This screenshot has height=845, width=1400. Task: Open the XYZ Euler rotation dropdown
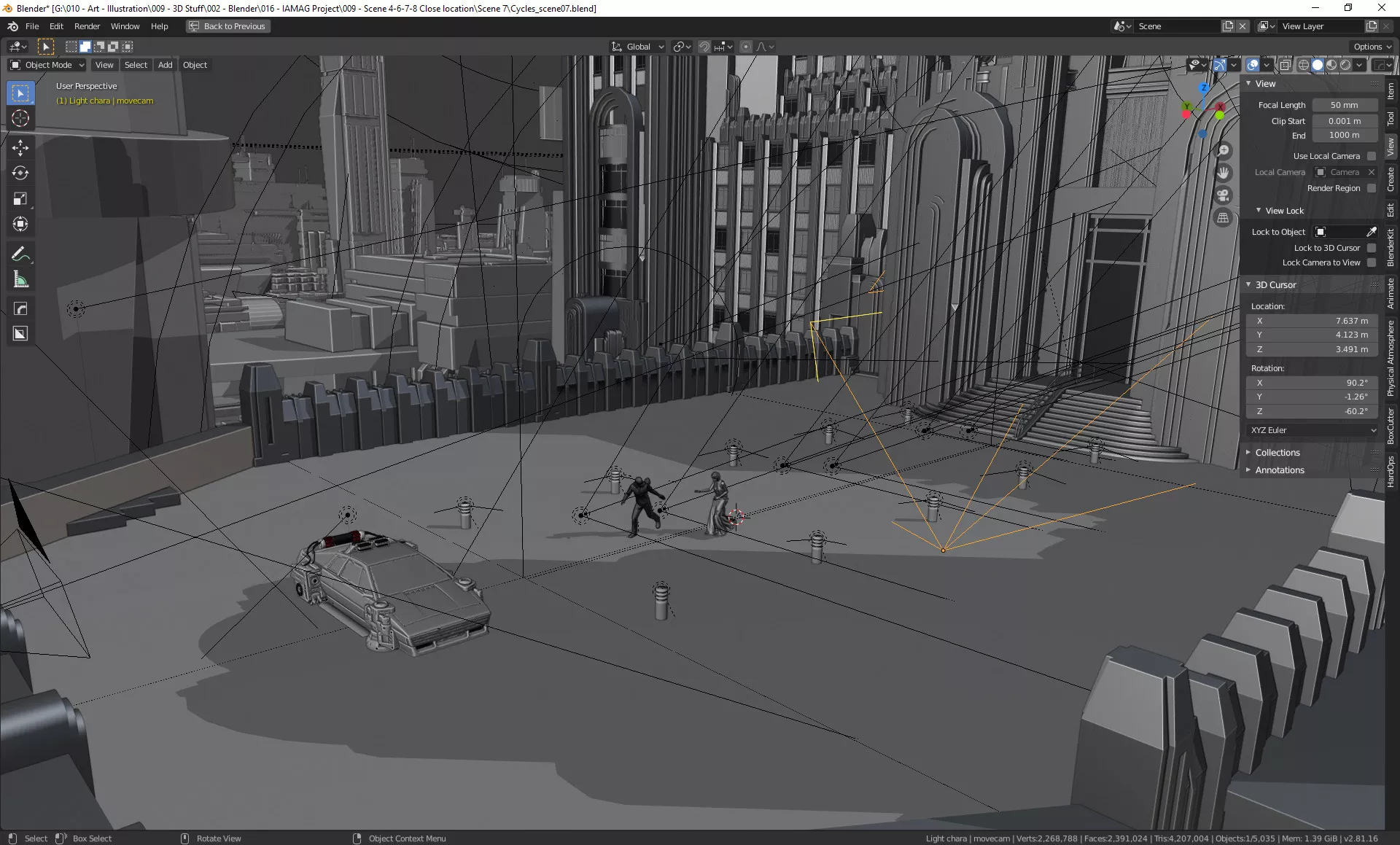pyautogui.click(x=1313, y=430)
